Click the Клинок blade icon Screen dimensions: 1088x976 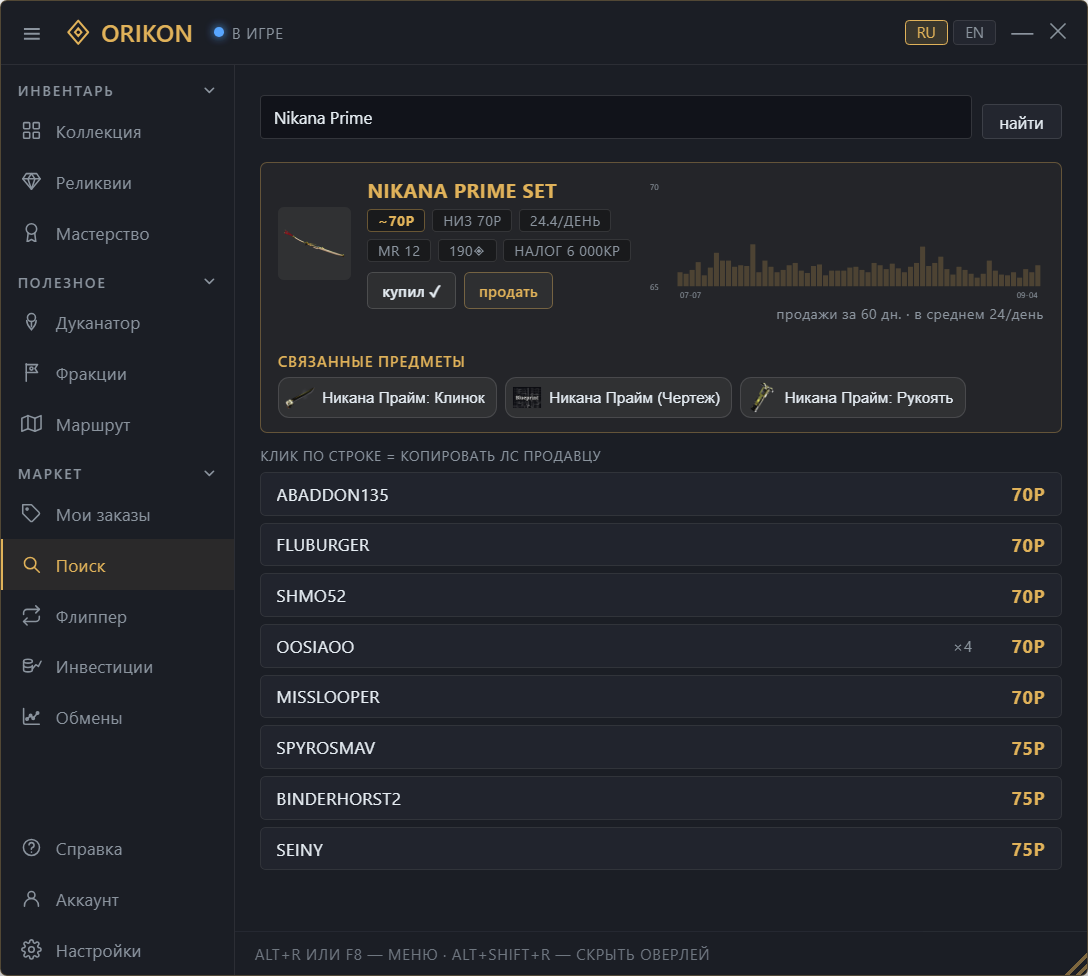point(299,397)
